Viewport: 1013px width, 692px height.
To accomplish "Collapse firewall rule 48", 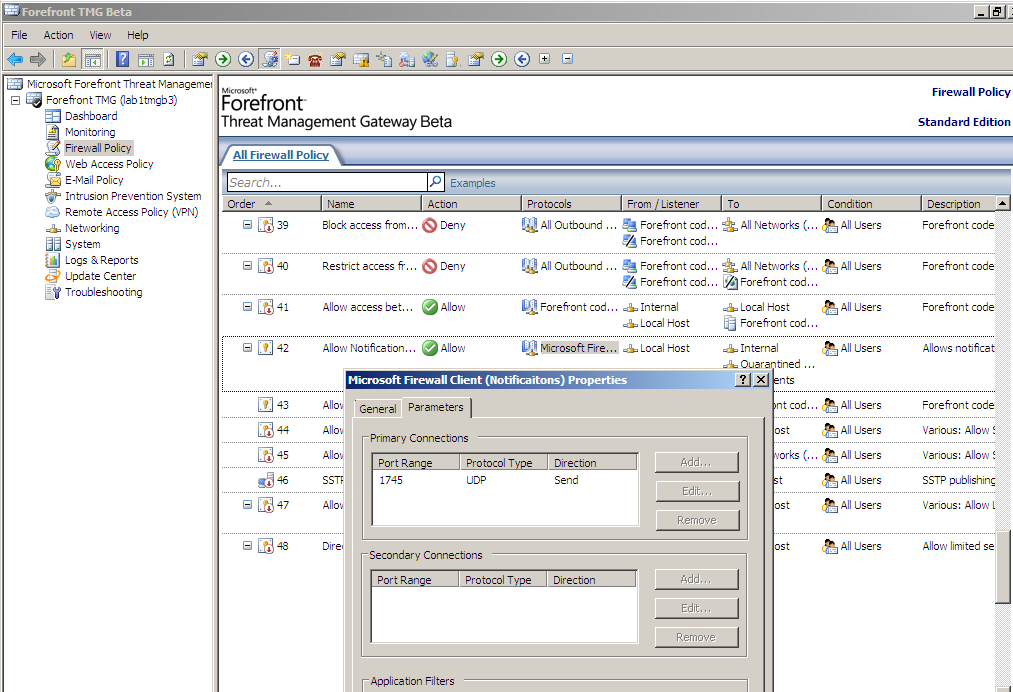I will (x=247, y=545).
